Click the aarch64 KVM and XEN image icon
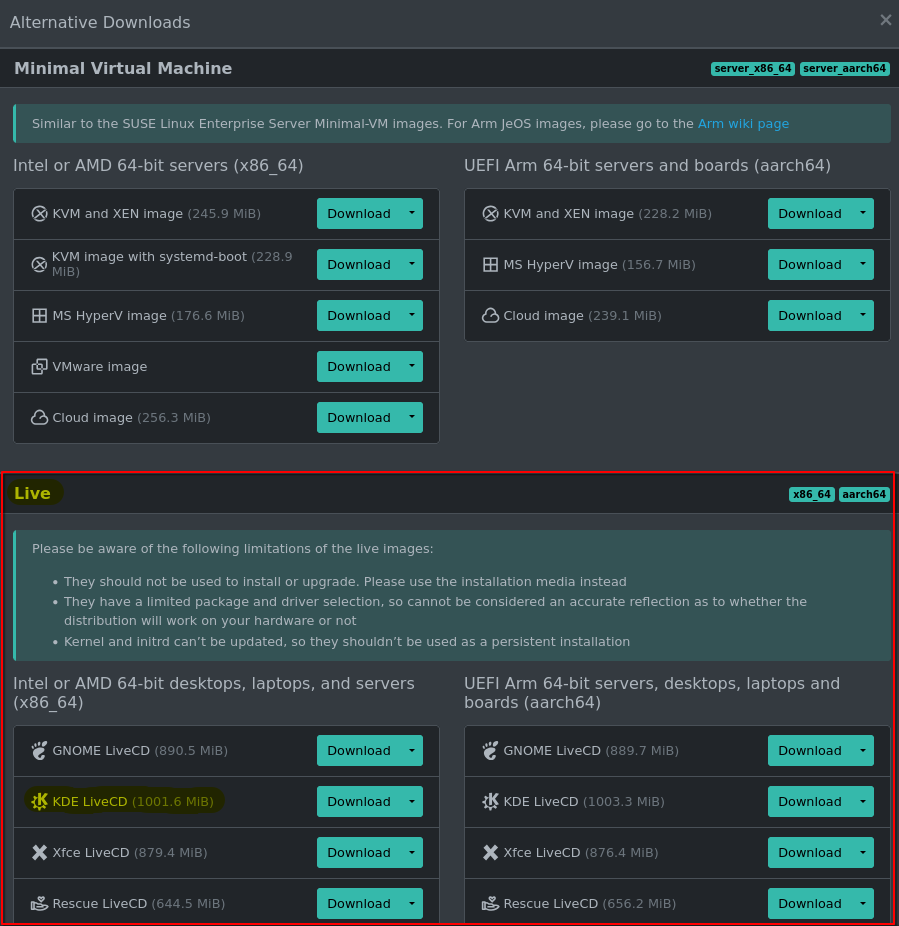 (490, 214)
